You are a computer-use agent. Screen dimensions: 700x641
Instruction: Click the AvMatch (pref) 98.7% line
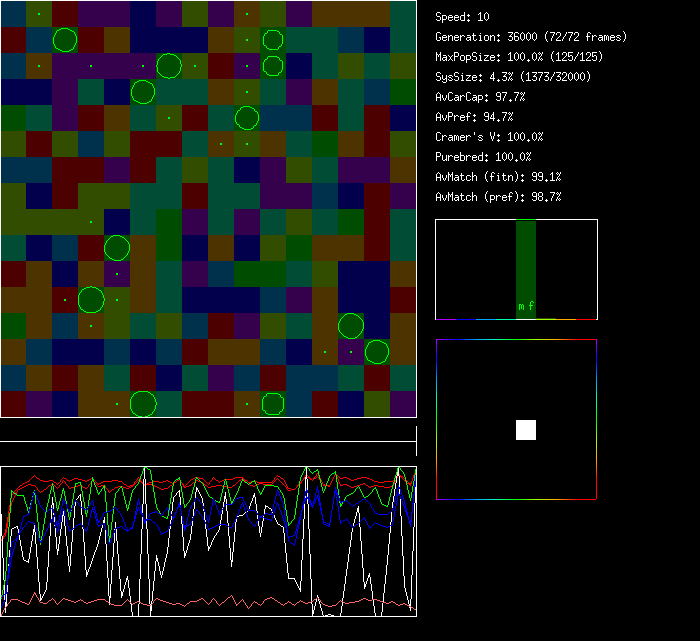(x=498, y=197)
